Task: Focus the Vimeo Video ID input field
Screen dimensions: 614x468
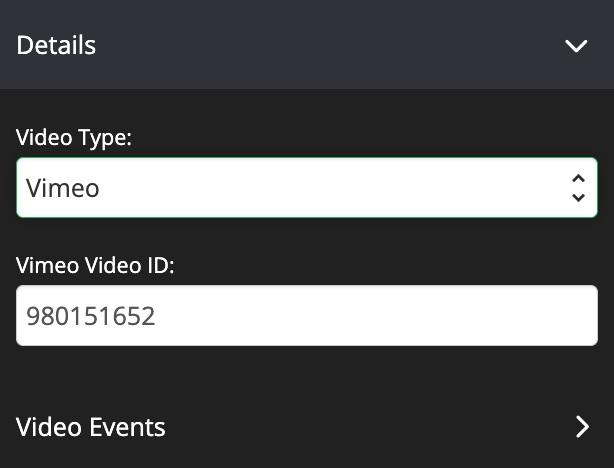Action: [307, 316]
